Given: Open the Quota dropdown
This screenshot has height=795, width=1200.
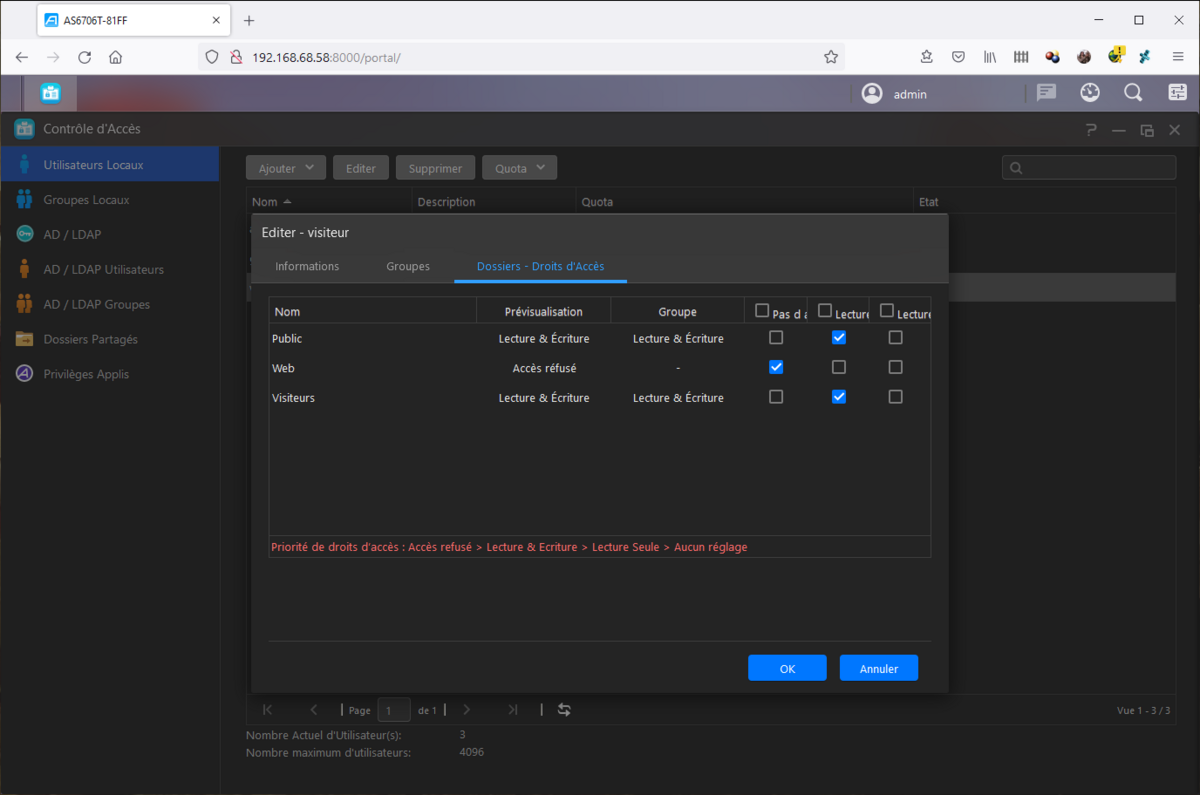Looking at the screenshot, I should [519, 168].
